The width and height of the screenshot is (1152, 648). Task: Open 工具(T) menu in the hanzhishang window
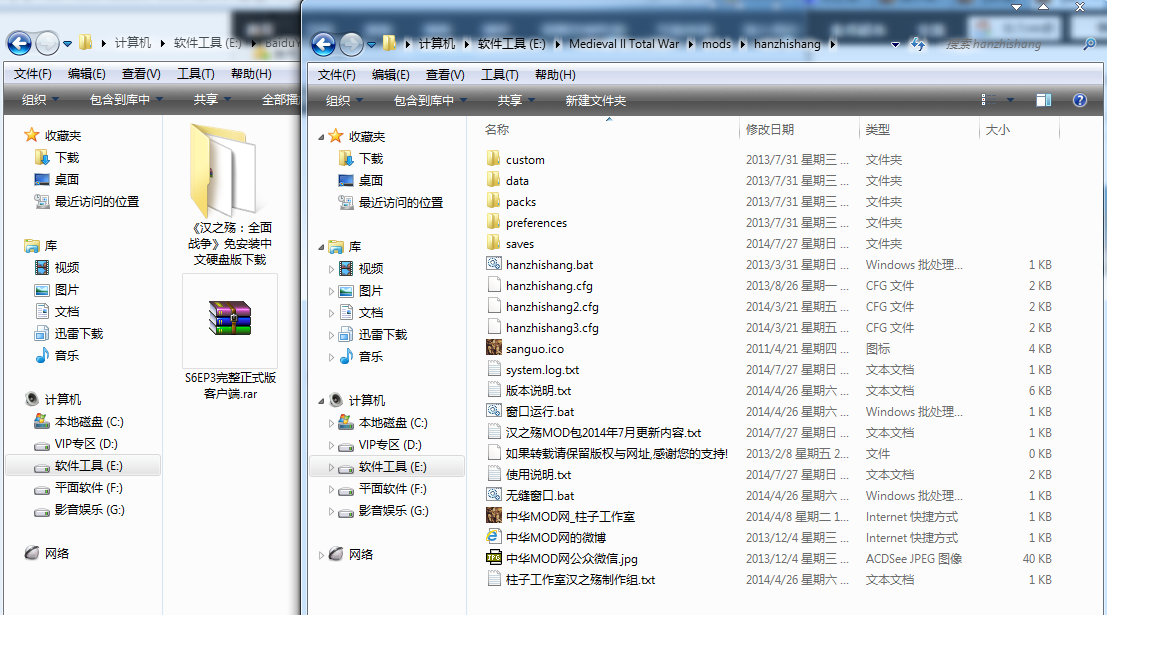pyautogui.click(x=499, y=75)
